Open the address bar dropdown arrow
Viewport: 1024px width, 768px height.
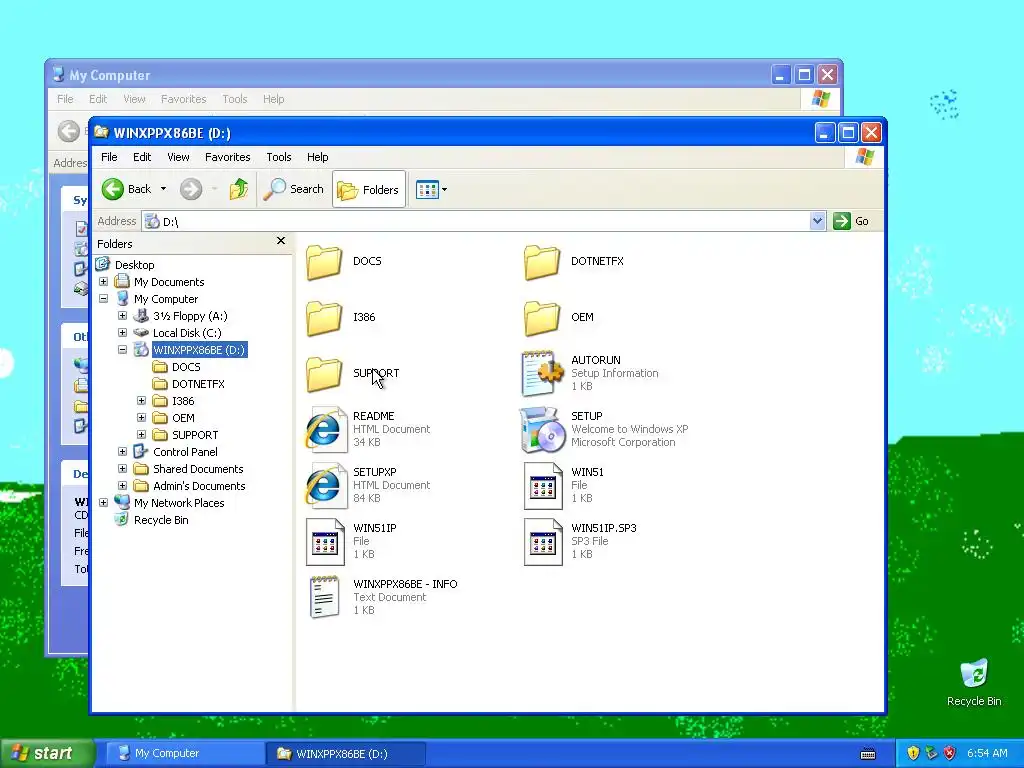point(817,221)
